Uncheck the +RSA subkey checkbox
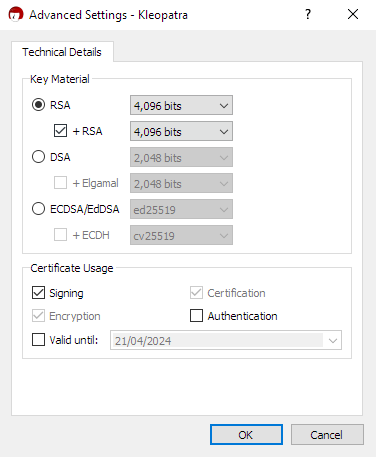This screenshot has height=457, width=376. [x=60, y=131]
